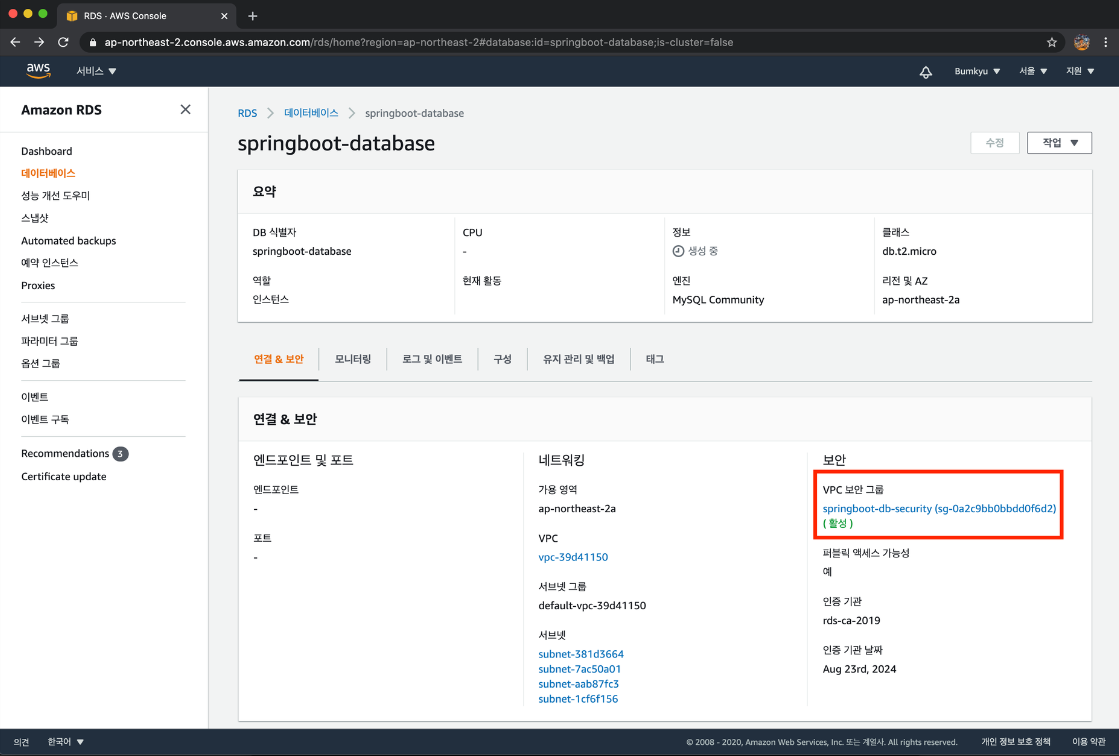Open 파라미터 그룹 in sidebar
The image size is (1119, 756).
click(x=49, y=341)
